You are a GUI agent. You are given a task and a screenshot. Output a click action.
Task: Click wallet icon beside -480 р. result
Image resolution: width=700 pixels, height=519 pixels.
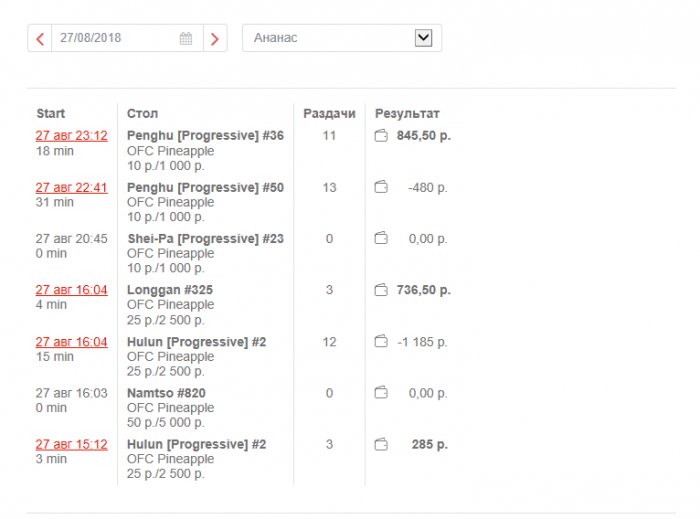(x=381, y=187)
